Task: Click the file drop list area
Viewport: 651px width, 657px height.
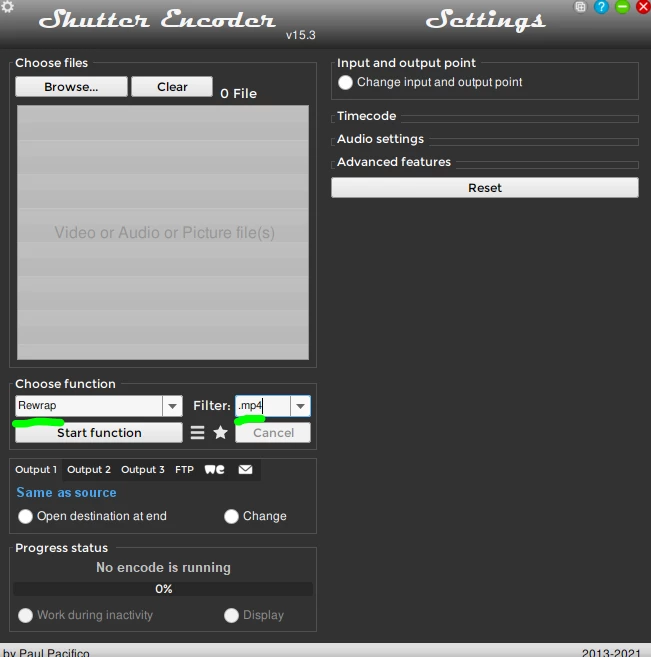Action: coord(163,233)
